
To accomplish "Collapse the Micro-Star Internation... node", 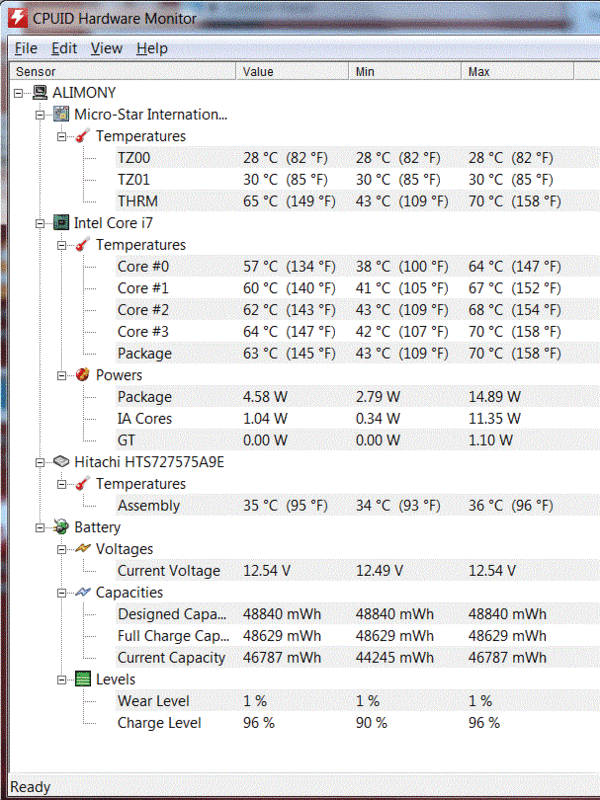I will (x=40, y=115).
